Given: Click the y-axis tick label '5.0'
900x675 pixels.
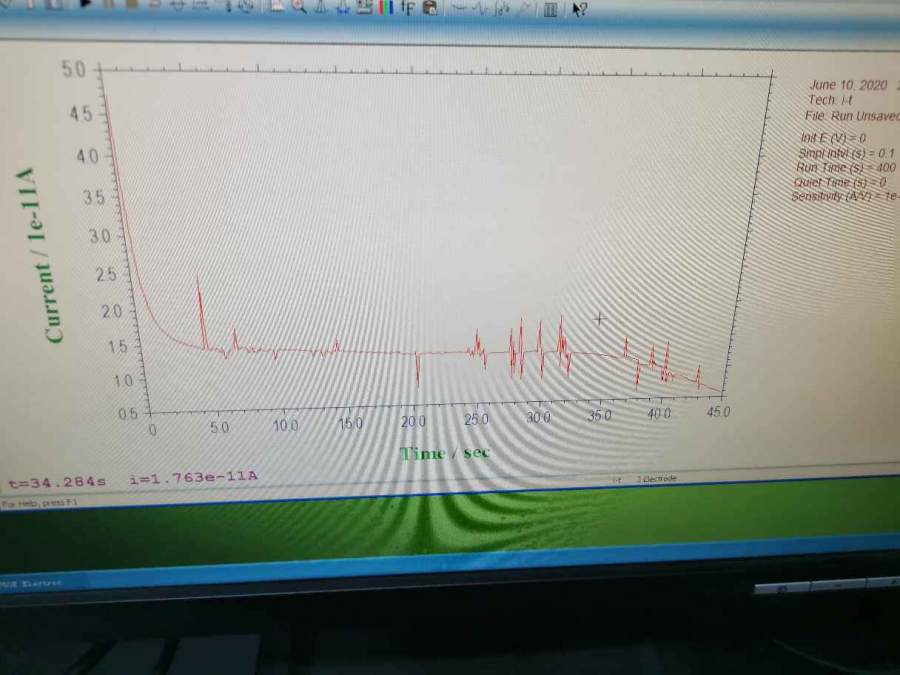Looking at the screenshot, I should (74, 69).
